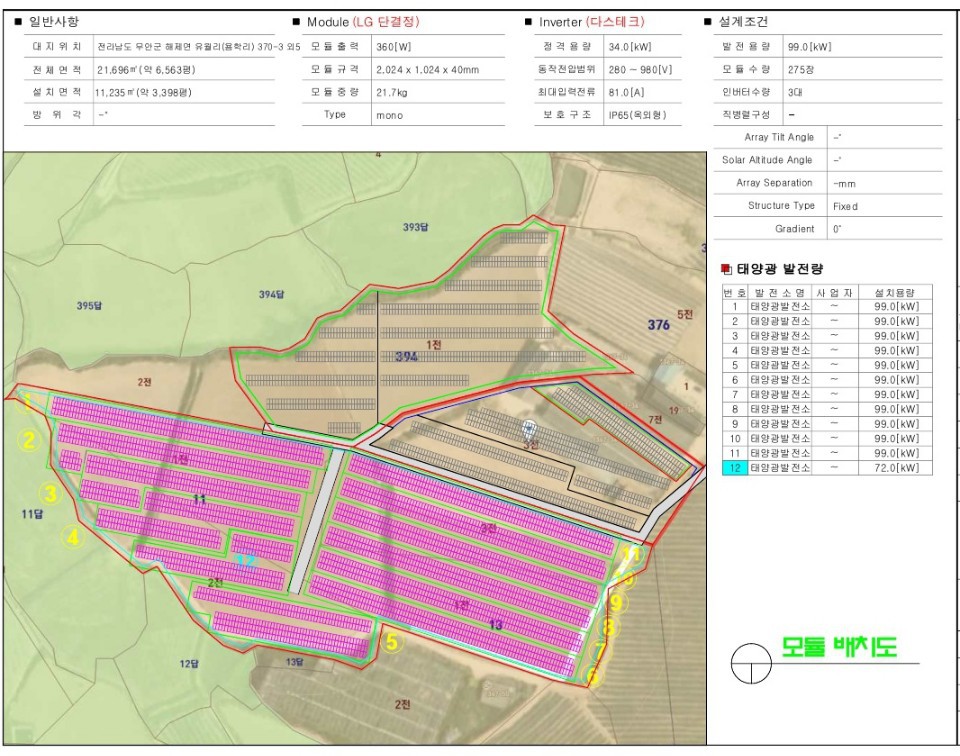The width and height of the screenshot is (960, 756).
Task: Select the green 모듈 배치도 title
Action: point(839,646)
